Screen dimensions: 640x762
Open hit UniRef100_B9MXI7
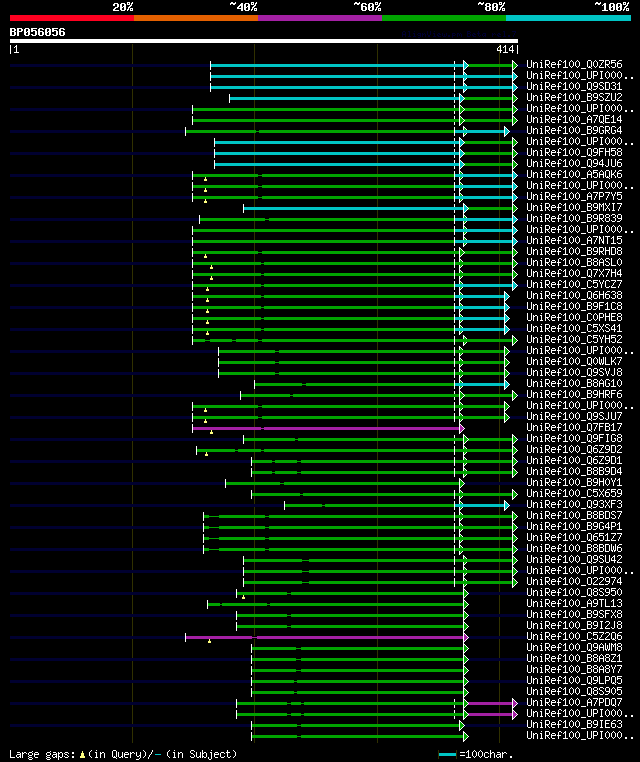coord(574,208)
